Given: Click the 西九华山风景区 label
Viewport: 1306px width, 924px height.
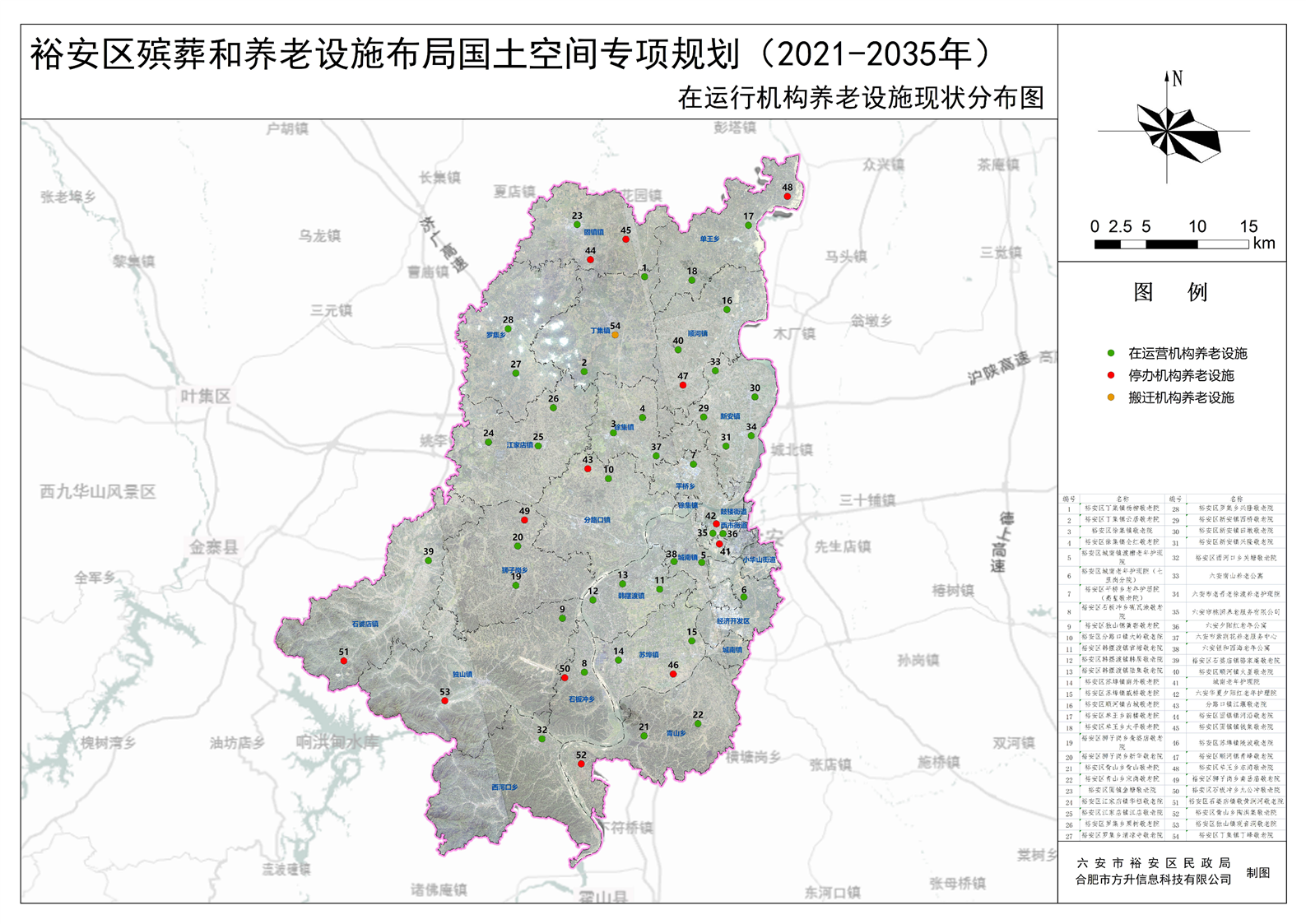Looking at the screenshot, I should pyautogui.click(x=98, y=491).
